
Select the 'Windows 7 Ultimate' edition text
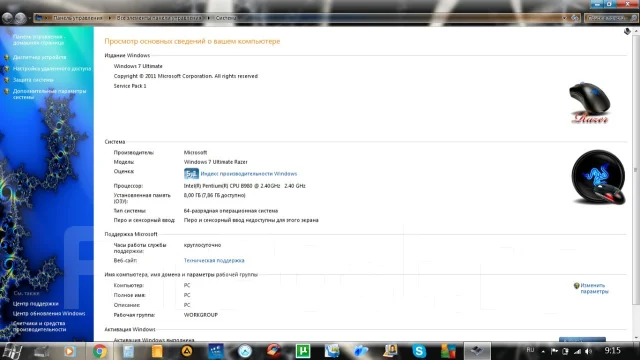coord(138,66)
